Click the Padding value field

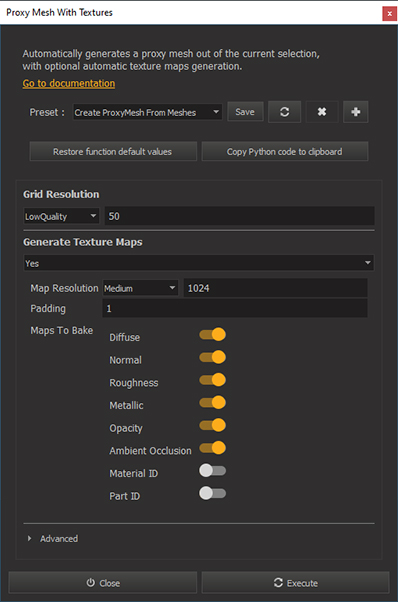(x=235, y=308)
